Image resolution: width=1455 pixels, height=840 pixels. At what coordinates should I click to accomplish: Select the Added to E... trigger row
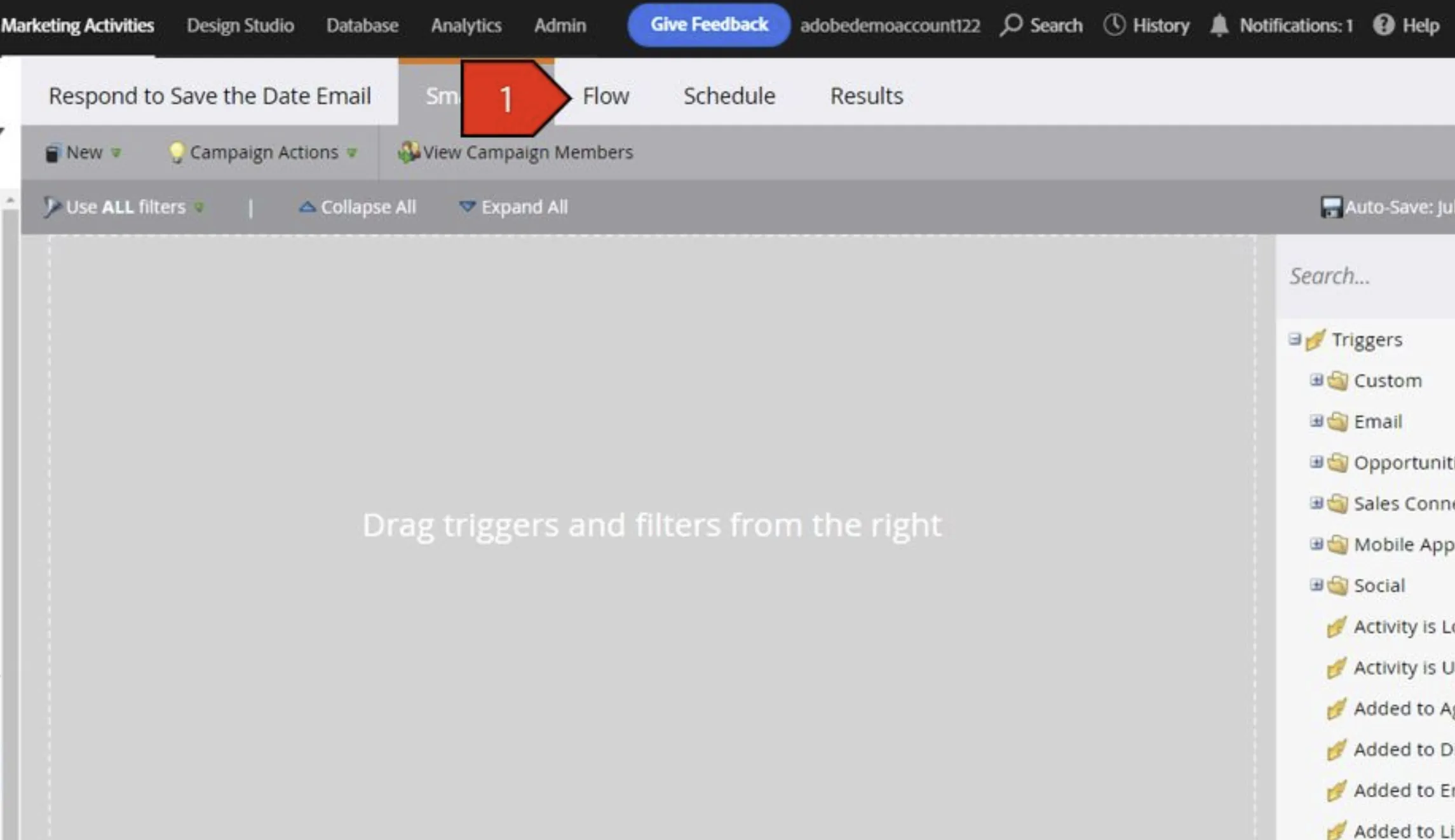[1390, 790]
